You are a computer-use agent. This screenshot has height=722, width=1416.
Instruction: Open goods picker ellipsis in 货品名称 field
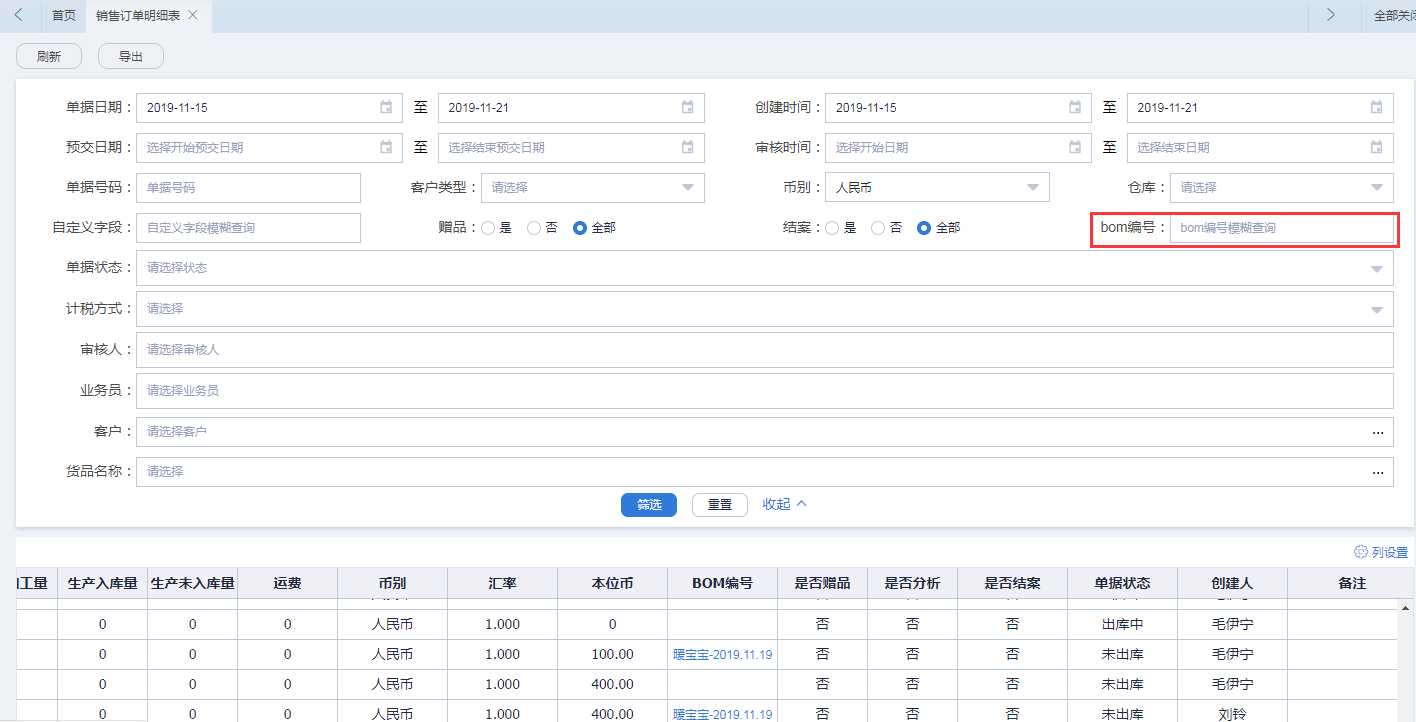1378,472
